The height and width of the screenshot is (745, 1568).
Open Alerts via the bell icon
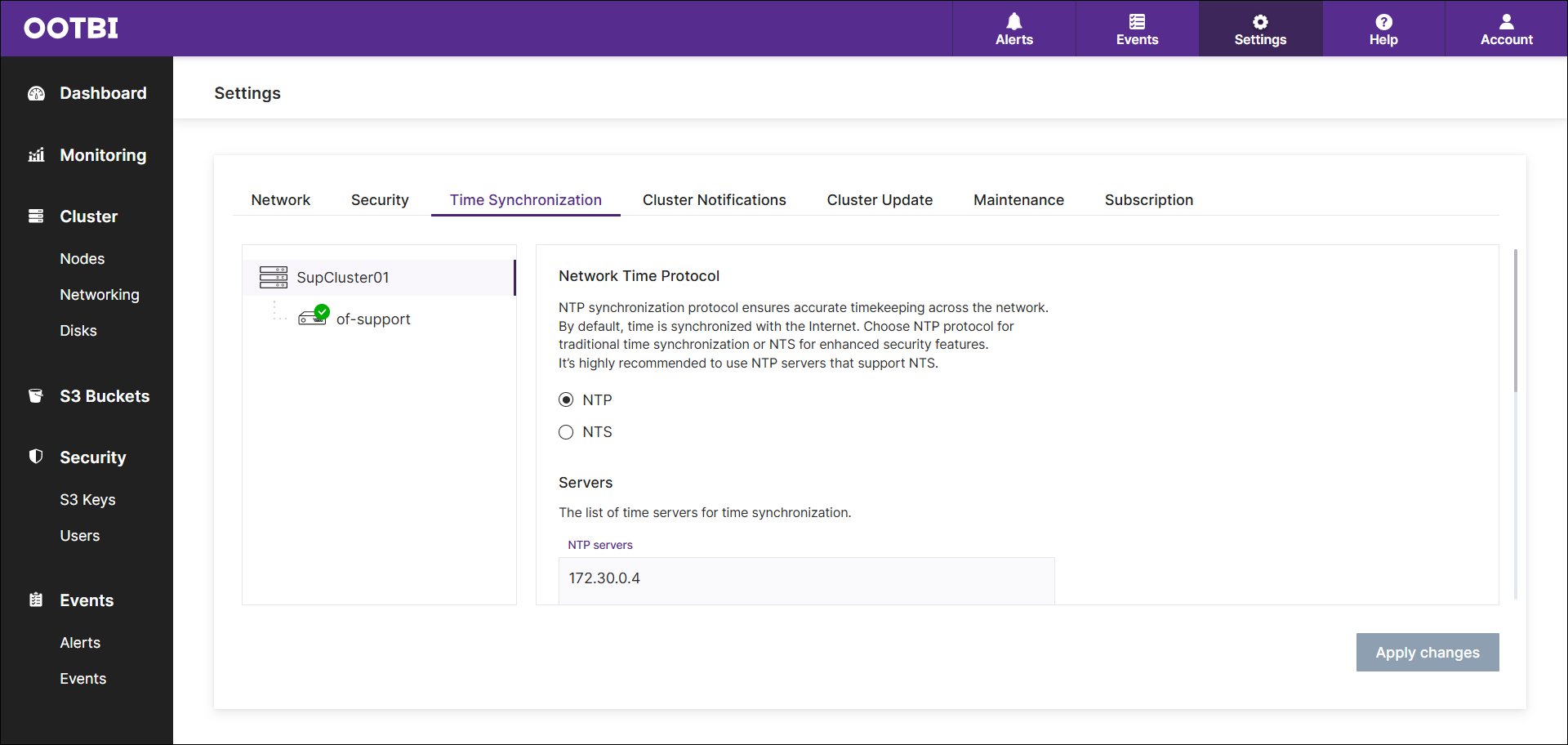pyautogui.click(x=1014, y=21)
